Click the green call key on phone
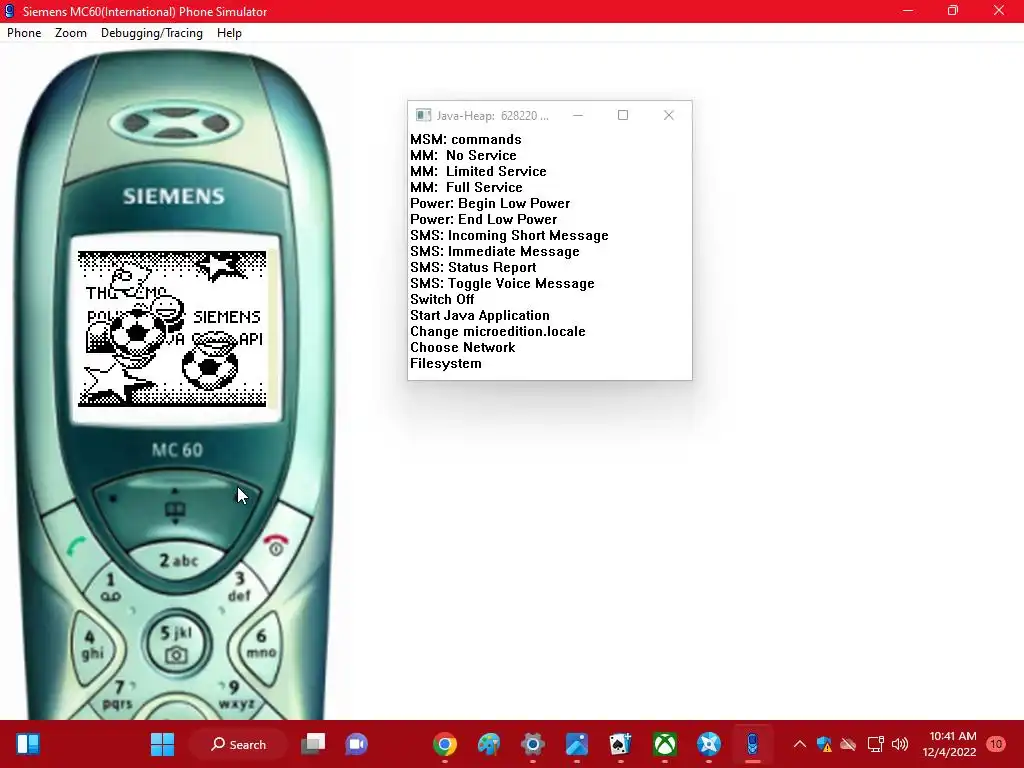Viewport: 1024px width, 768px height. click(77, 545)
